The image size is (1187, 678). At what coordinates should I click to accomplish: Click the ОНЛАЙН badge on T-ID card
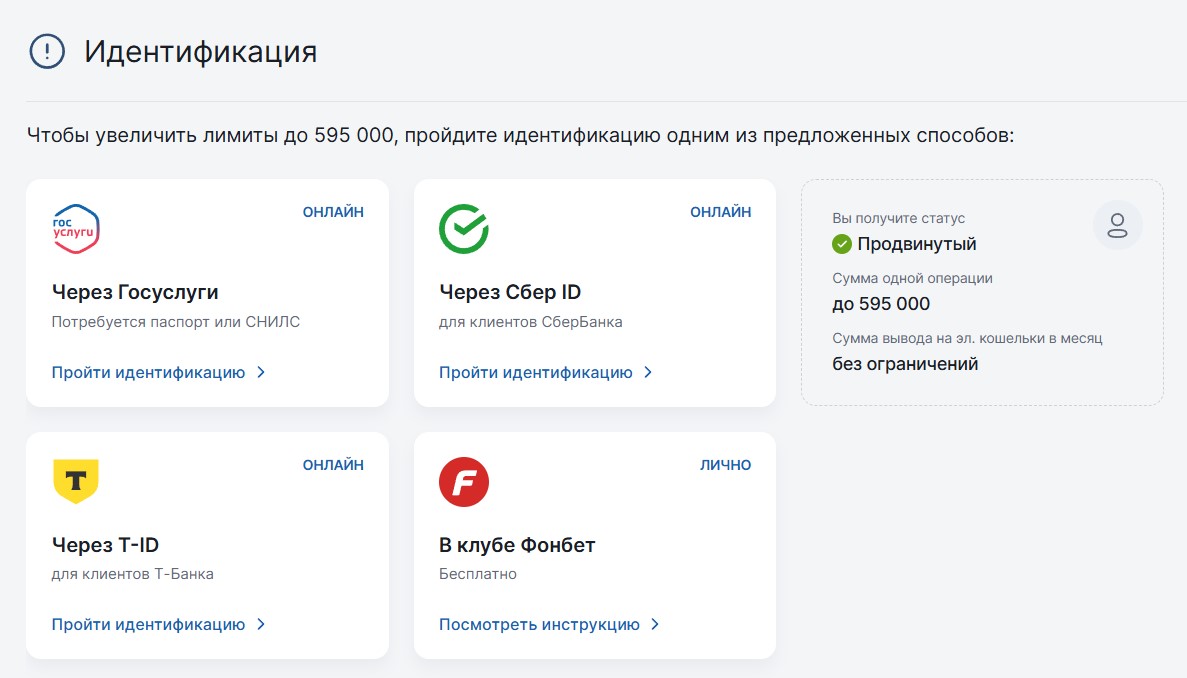333,464
